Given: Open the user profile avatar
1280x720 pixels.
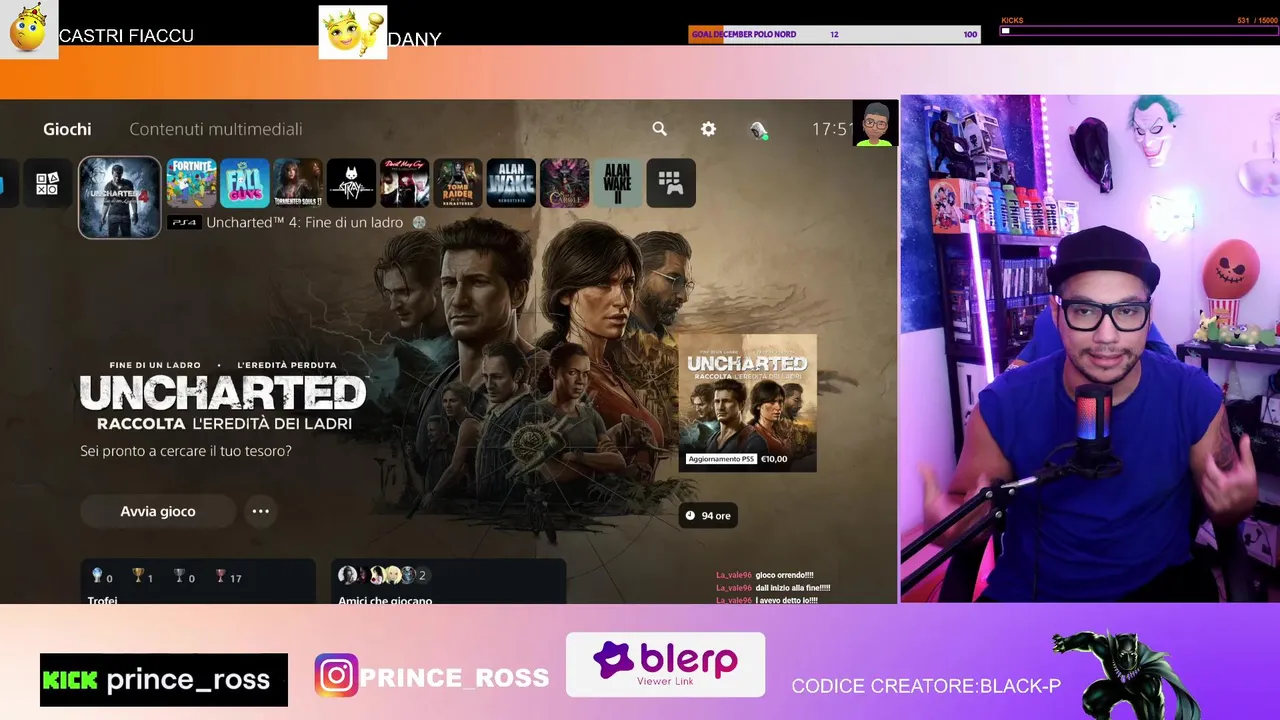Looking at the screenshot, I should 875,124.
